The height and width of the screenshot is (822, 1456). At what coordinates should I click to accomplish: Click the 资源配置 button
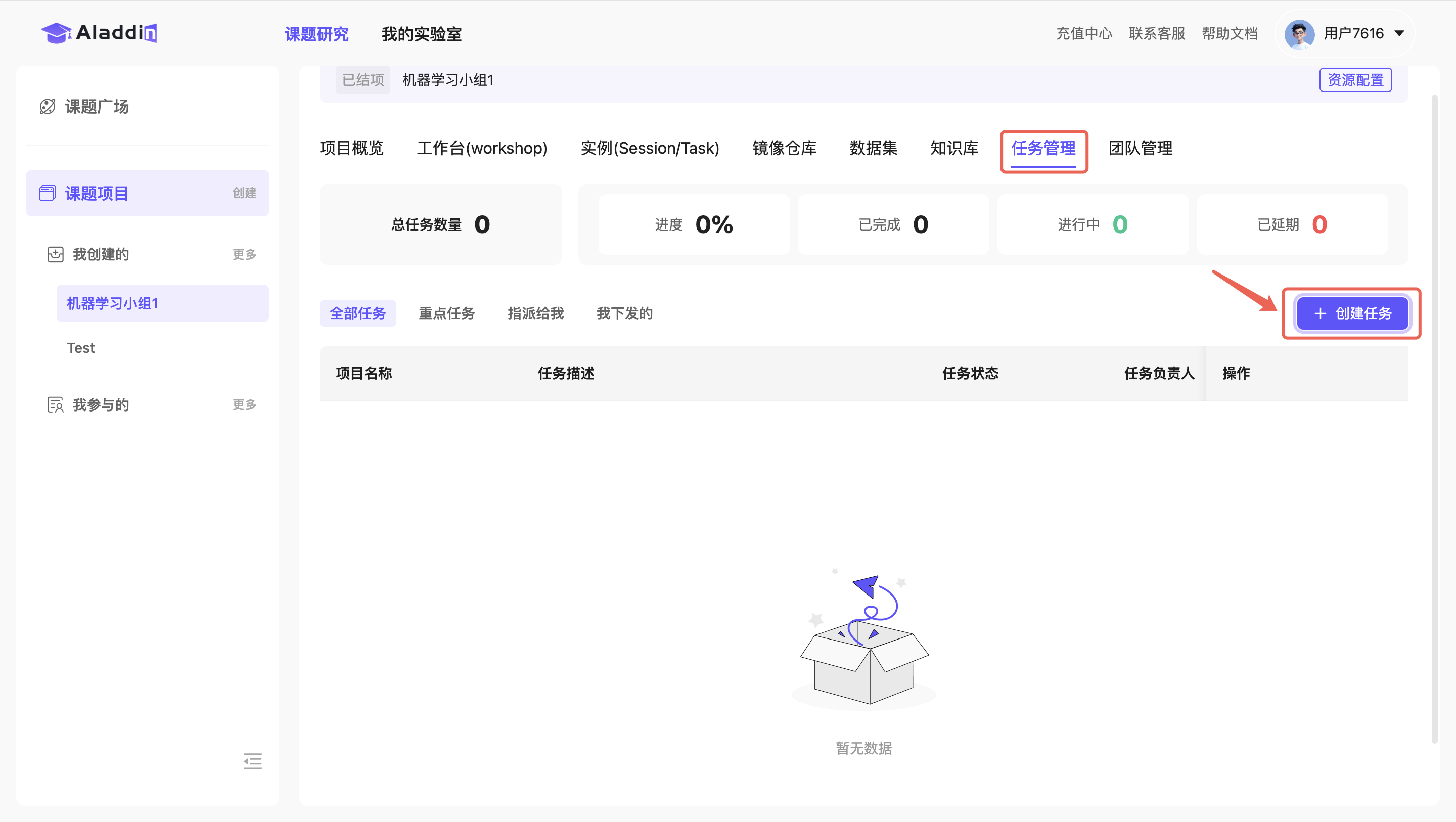pyautogui.click(x=1355, y=80)
